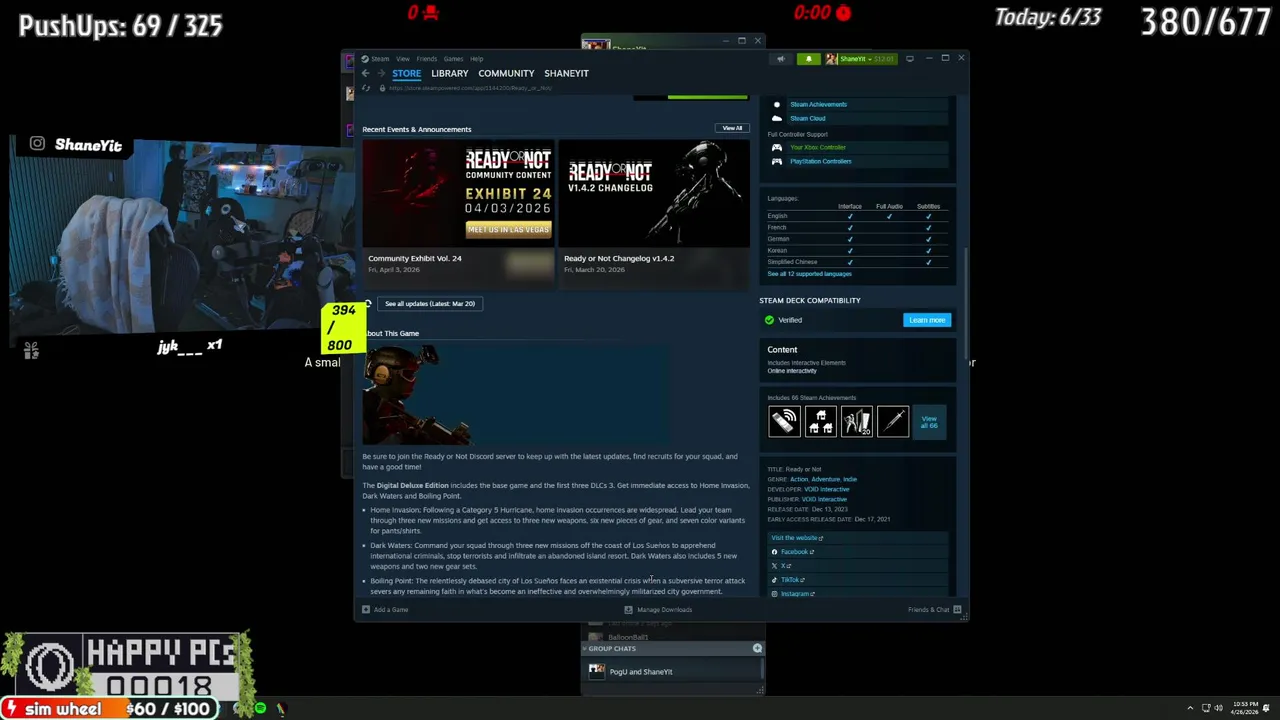
Task: Click View All events button
Action: (x=732, y=128)
